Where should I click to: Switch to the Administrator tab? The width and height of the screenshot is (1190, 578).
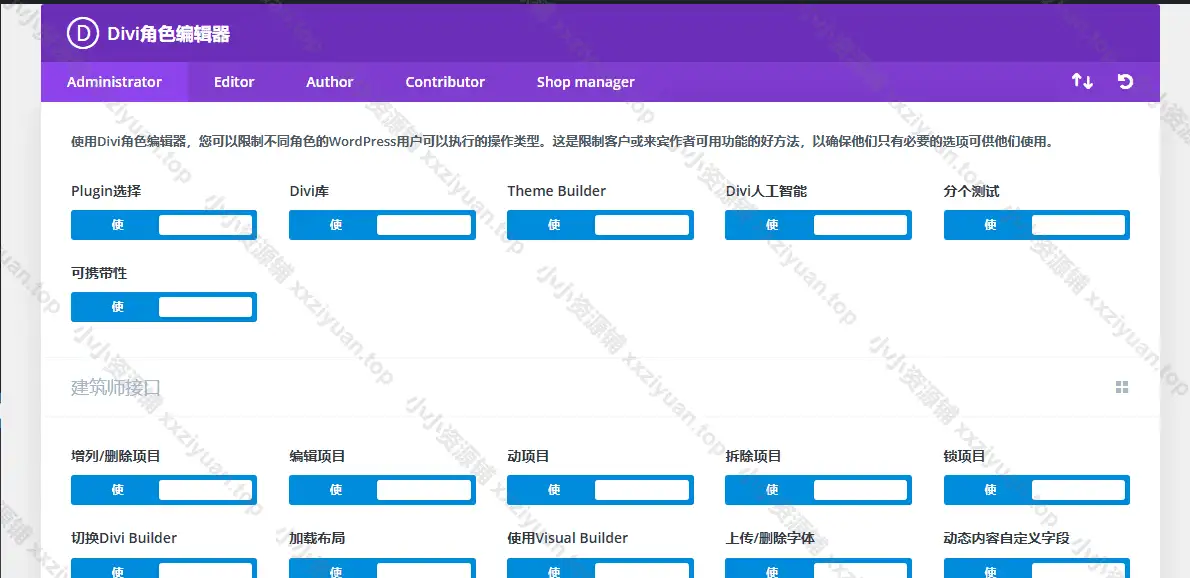[114, 82]
